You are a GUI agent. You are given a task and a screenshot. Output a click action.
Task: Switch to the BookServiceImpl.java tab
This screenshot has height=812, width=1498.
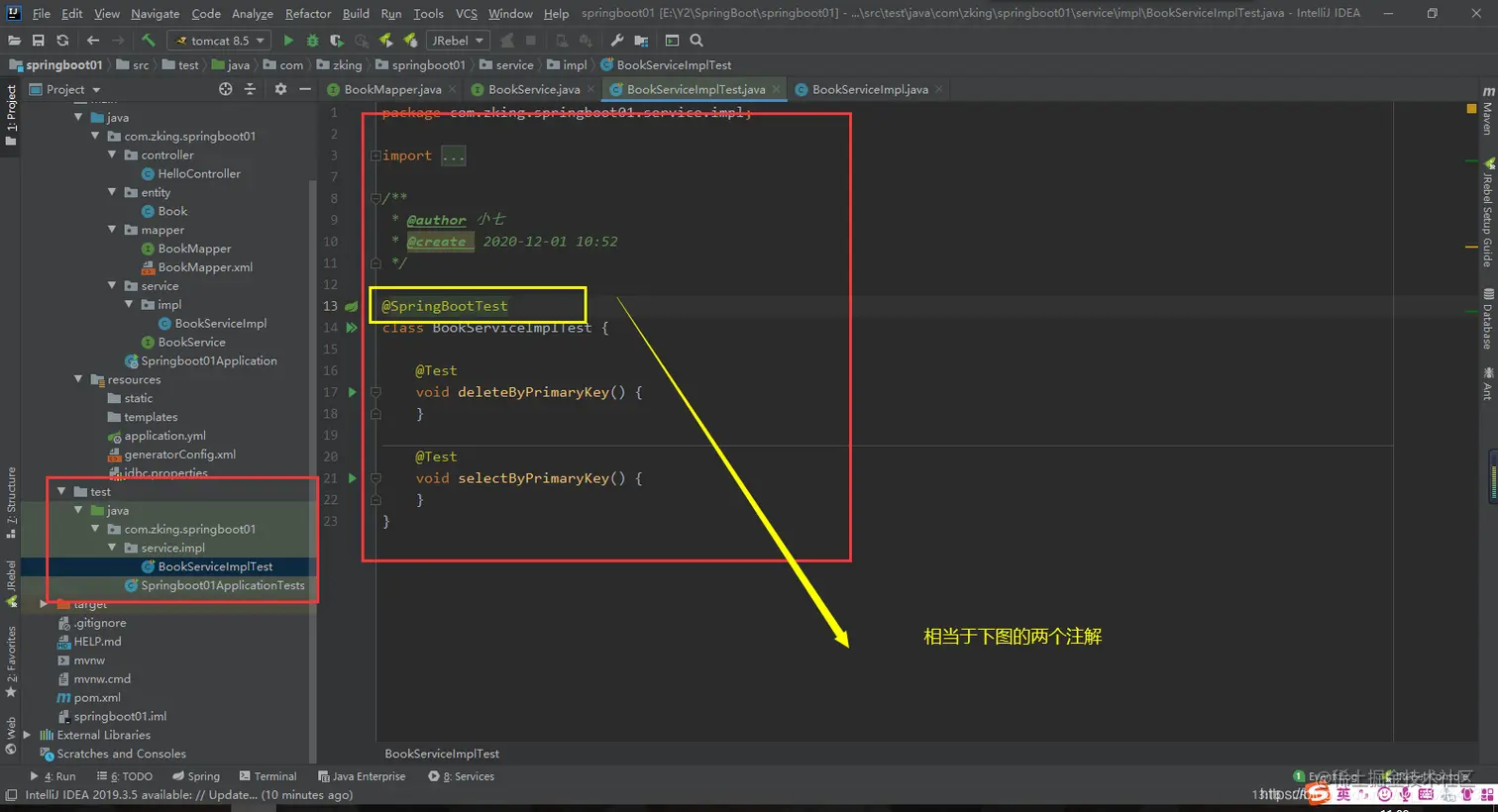(869, 89)
